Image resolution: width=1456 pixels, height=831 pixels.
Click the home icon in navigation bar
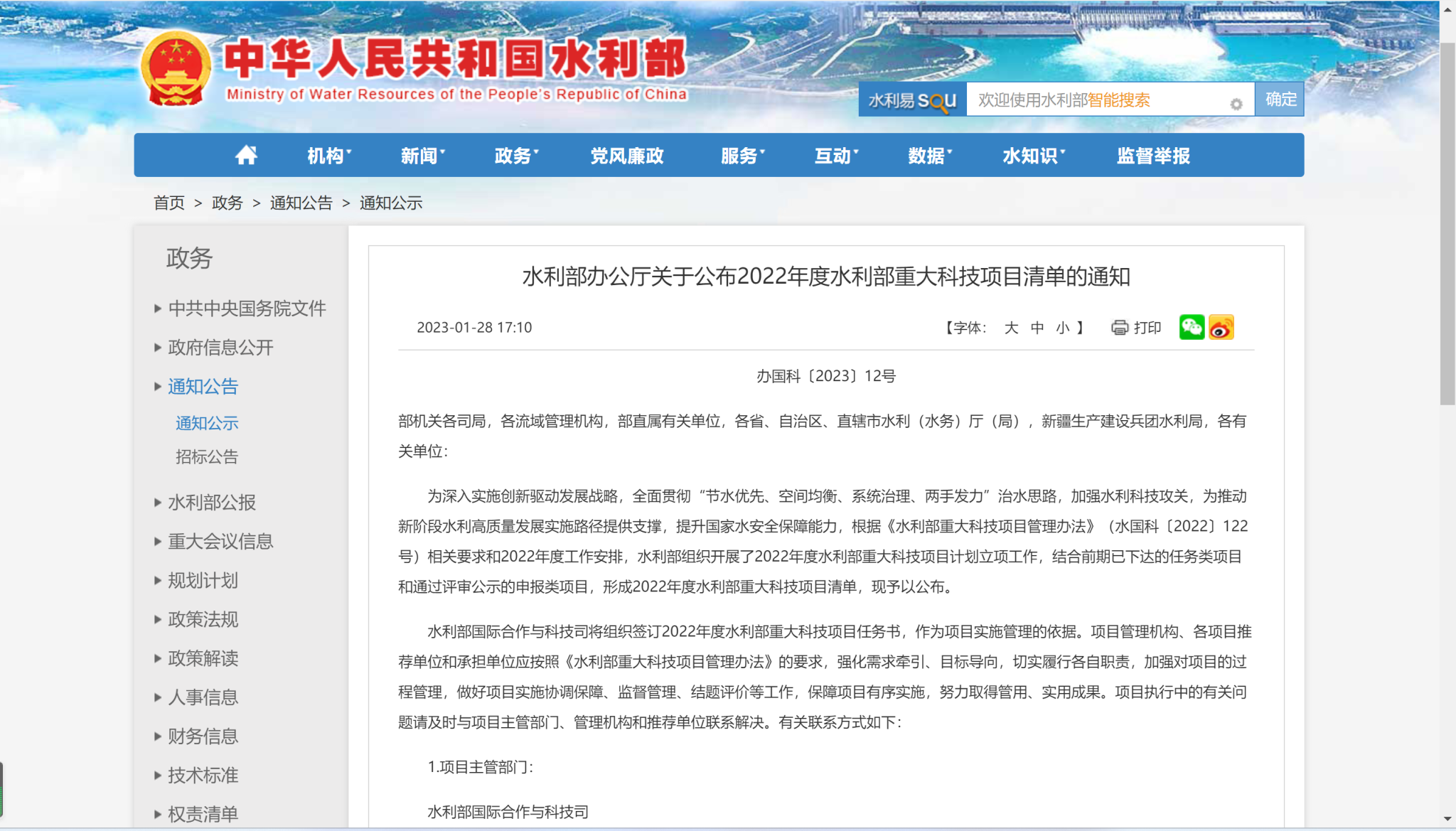(x=246, y=155)
